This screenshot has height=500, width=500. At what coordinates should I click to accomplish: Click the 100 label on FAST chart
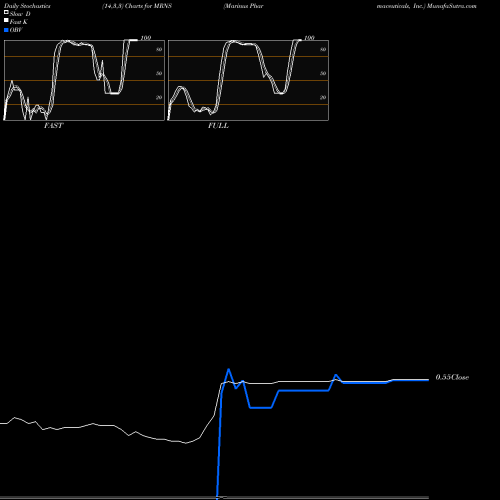click(x=146, y=38)
